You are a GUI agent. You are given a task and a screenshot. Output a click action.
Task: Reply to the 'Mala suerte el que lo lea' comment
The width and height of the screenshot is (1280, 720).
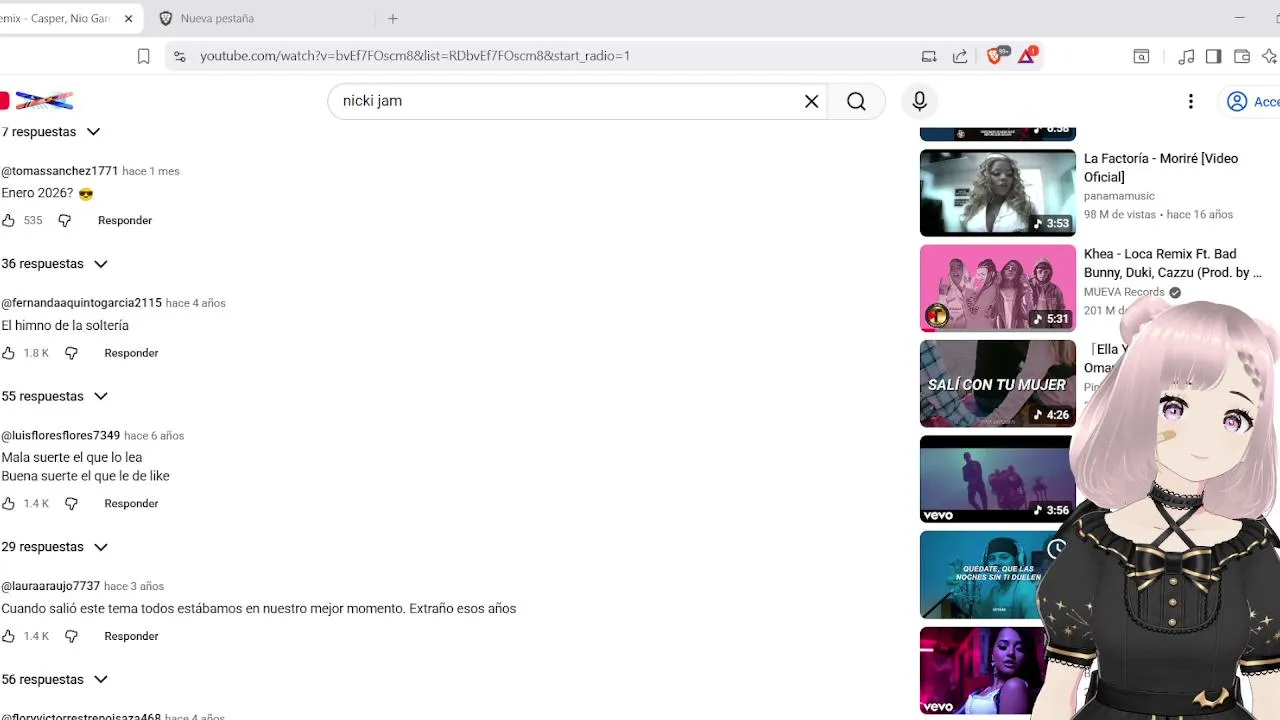click(x=131, y=503)
